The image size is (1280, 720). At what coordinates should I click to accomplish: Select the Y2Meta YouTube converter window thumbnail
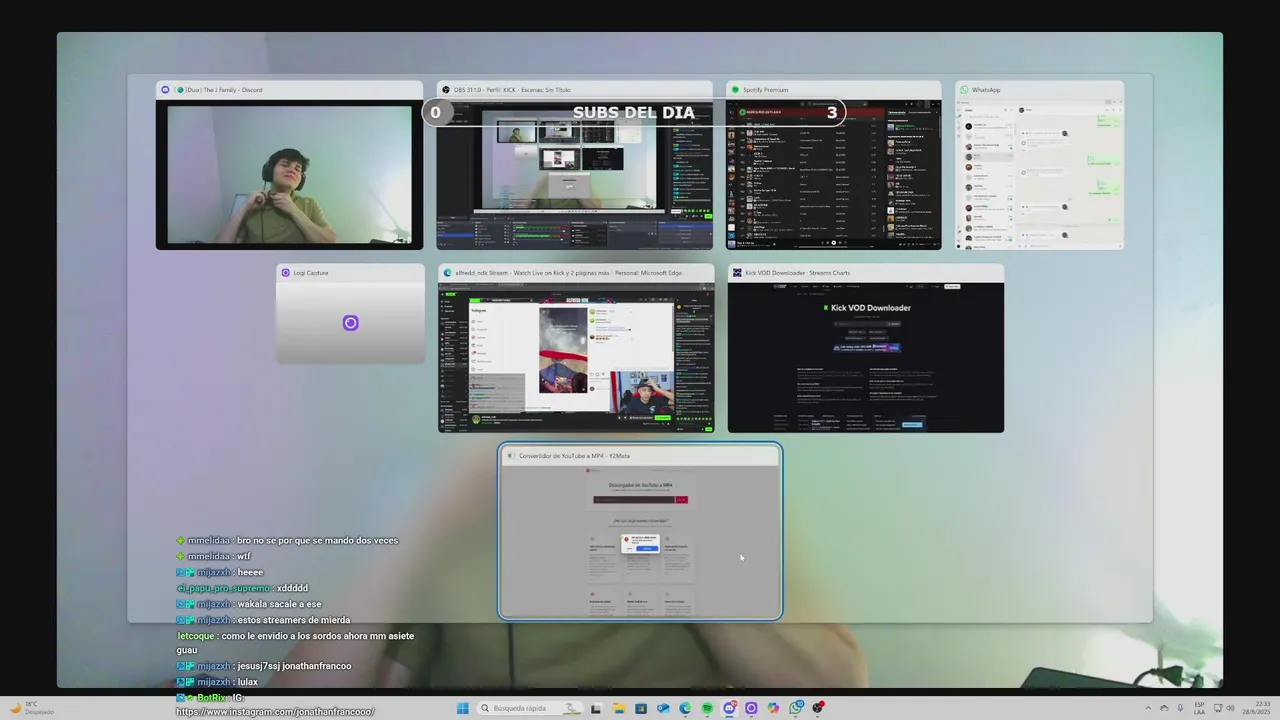640,532
